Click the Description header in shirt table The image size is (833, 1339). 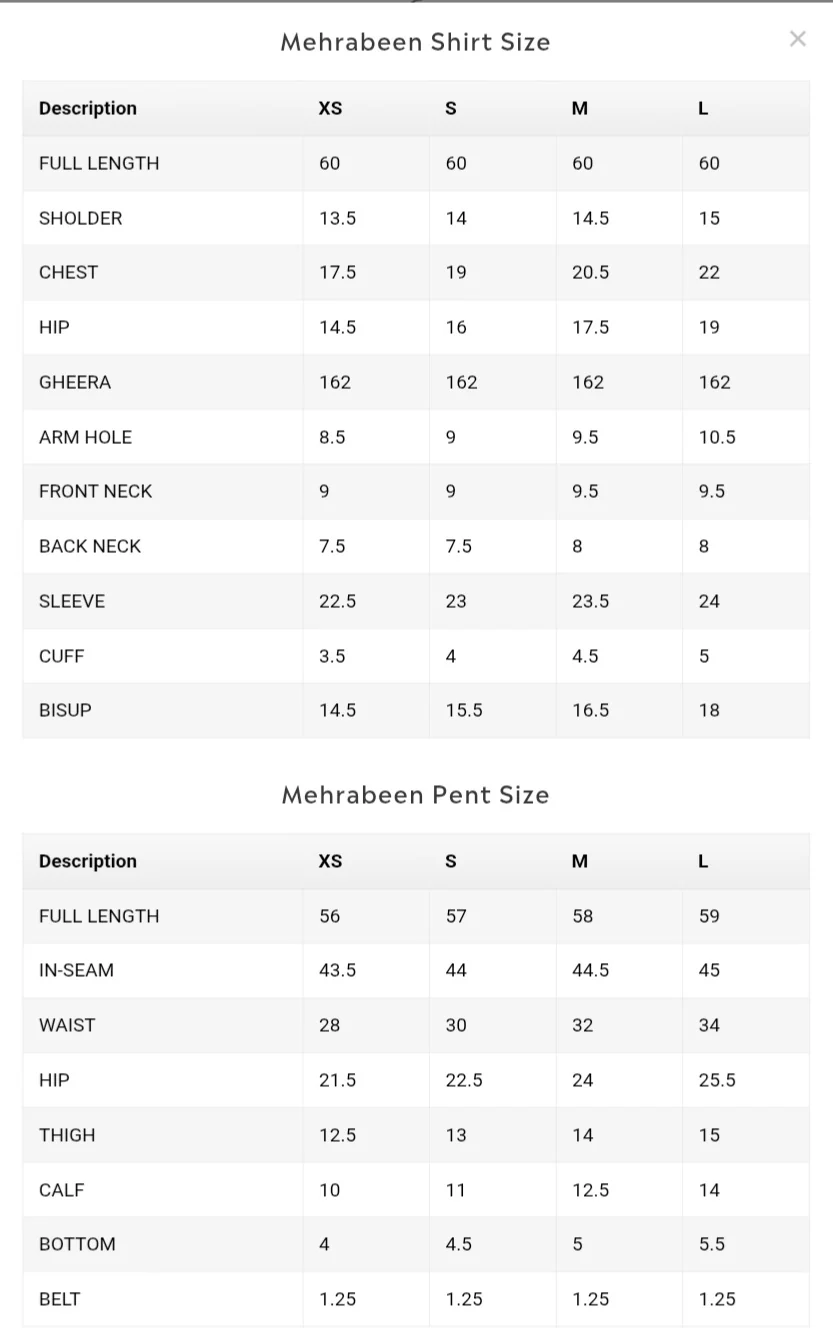88,108
